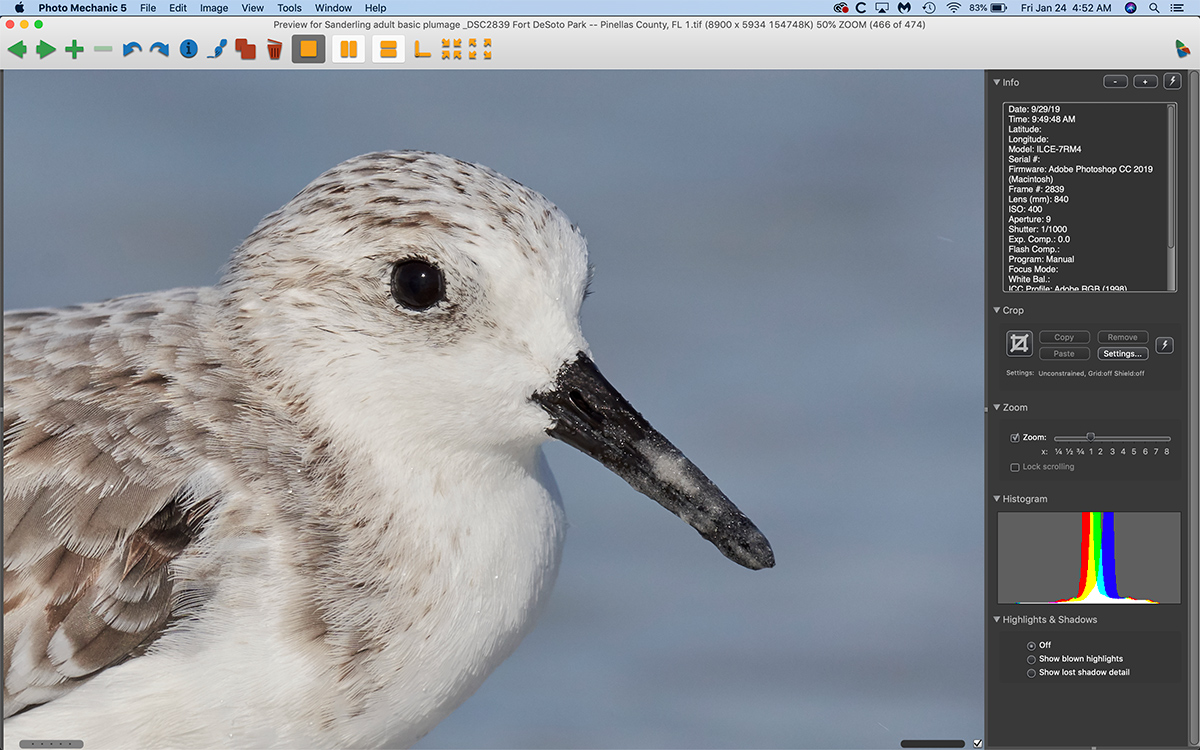Image resolution: width=1200 pixels, height=750 pixels.
Task: Click the crop tool icon in Crop panel
Action: click(1019, 344)
